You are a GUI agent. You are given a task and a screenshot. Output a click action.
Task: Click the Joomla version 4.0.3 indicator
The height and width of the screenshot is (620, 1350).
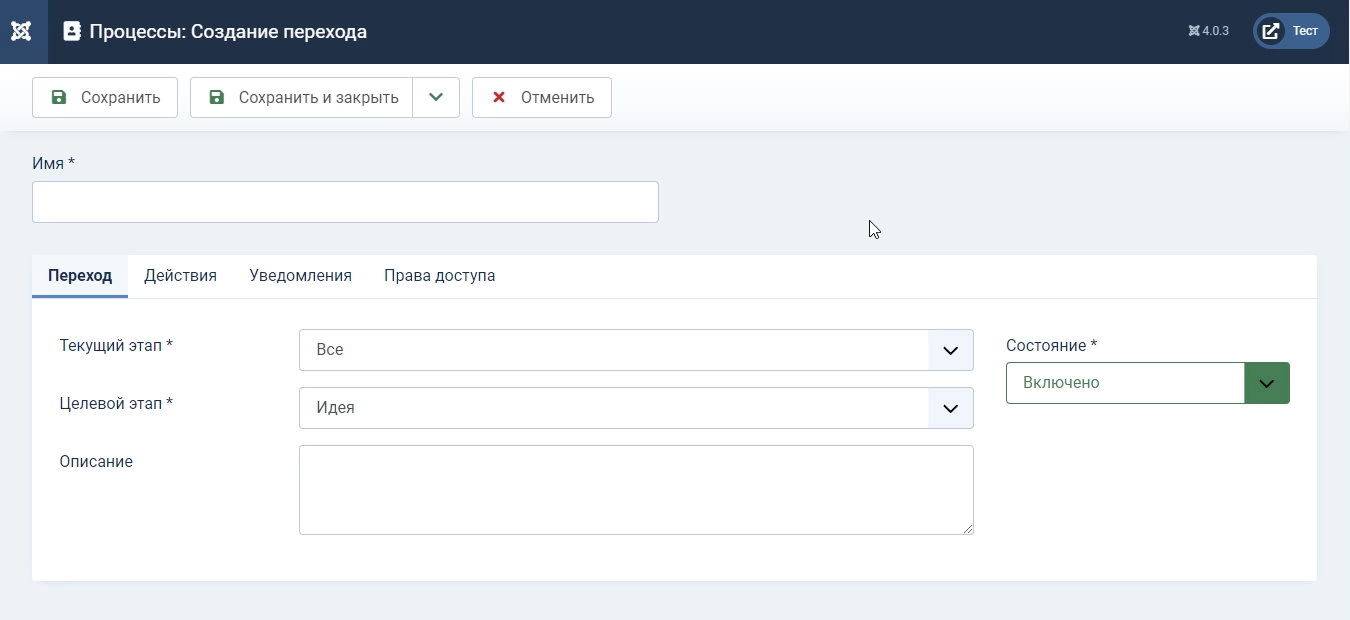tap(1208, 31)
